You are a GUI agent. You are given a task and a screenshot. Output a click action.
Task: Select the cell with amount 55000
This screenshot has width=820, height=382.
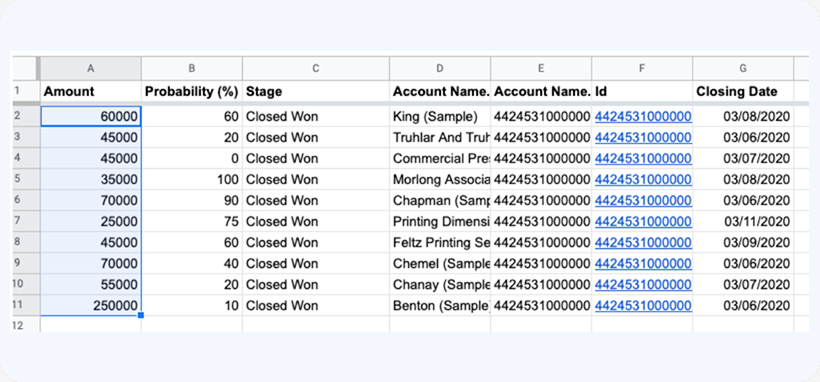[x=90, y=284]
